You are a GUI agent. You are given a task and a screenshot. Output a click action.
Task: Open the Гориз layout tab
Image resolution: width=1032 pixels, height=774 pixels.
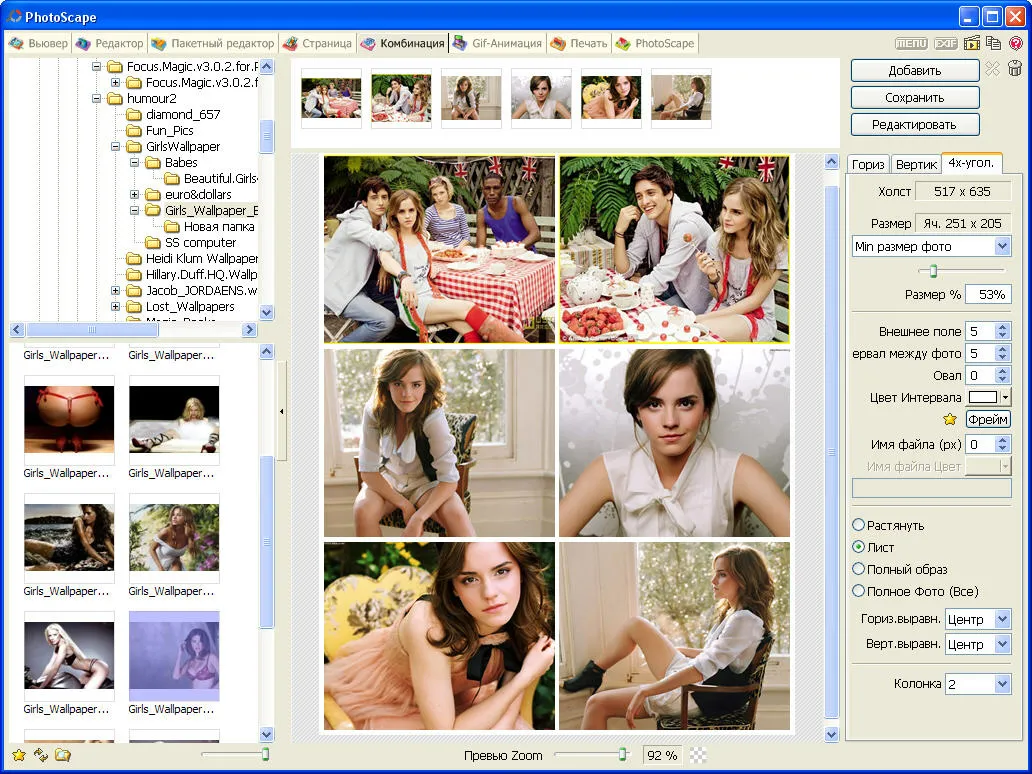click(868, 164)
